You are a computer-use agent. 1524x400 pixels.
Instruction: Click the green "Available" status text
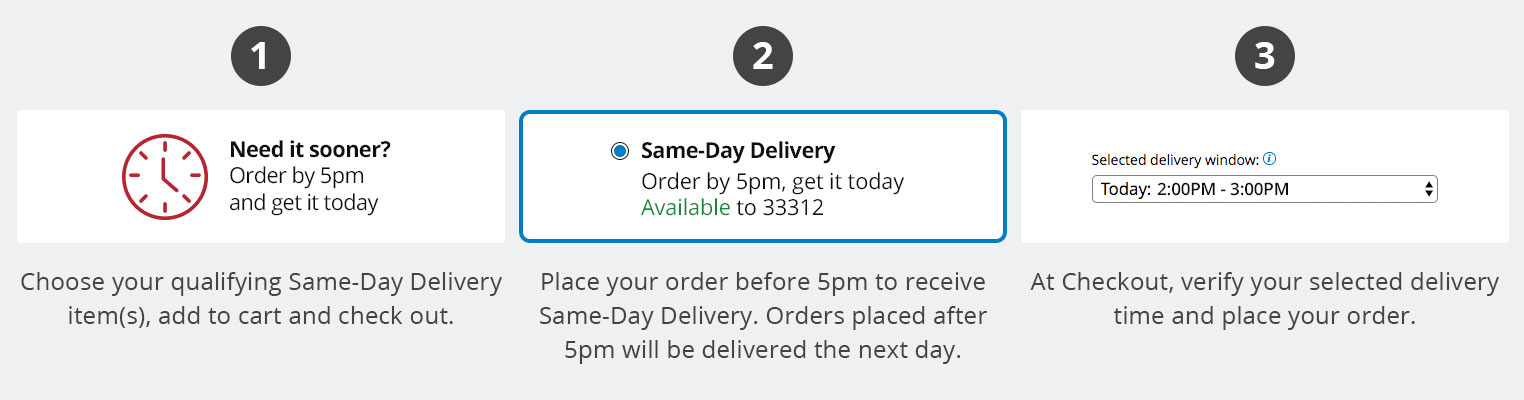coord(685,208)
